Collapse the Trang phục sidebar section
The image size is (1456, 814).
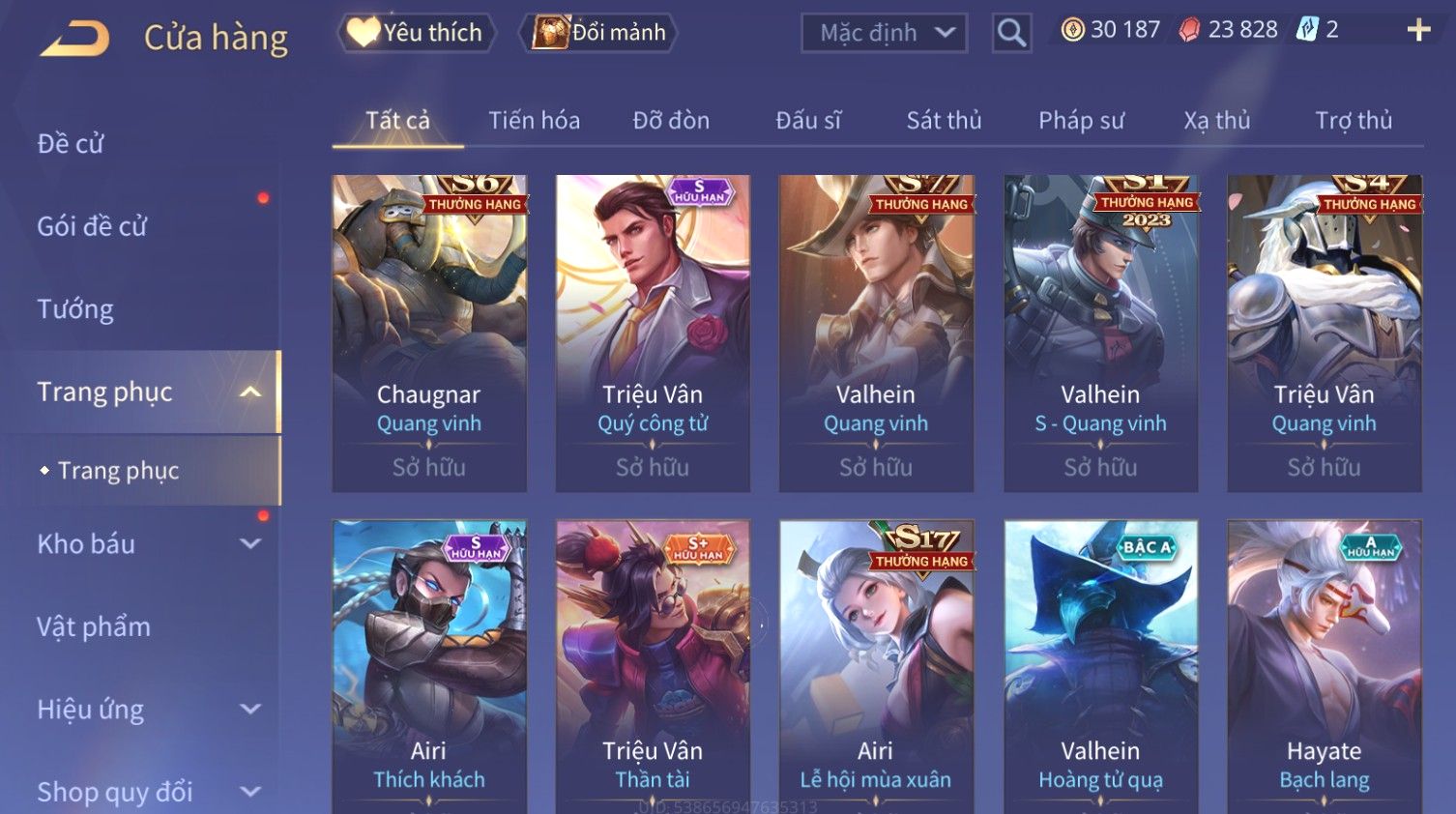click(250, 392)
